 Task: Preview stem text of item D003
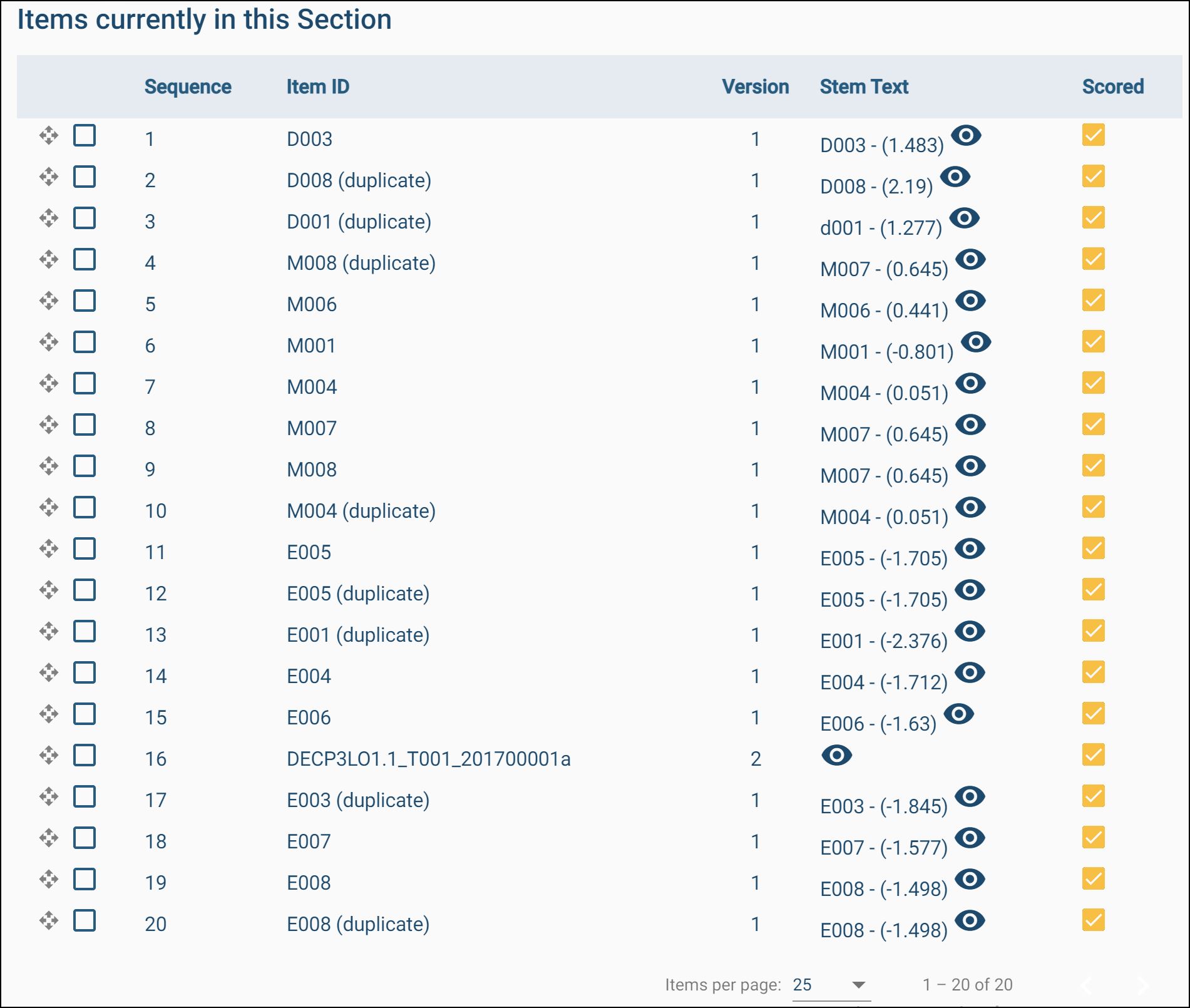click(966, 135)
